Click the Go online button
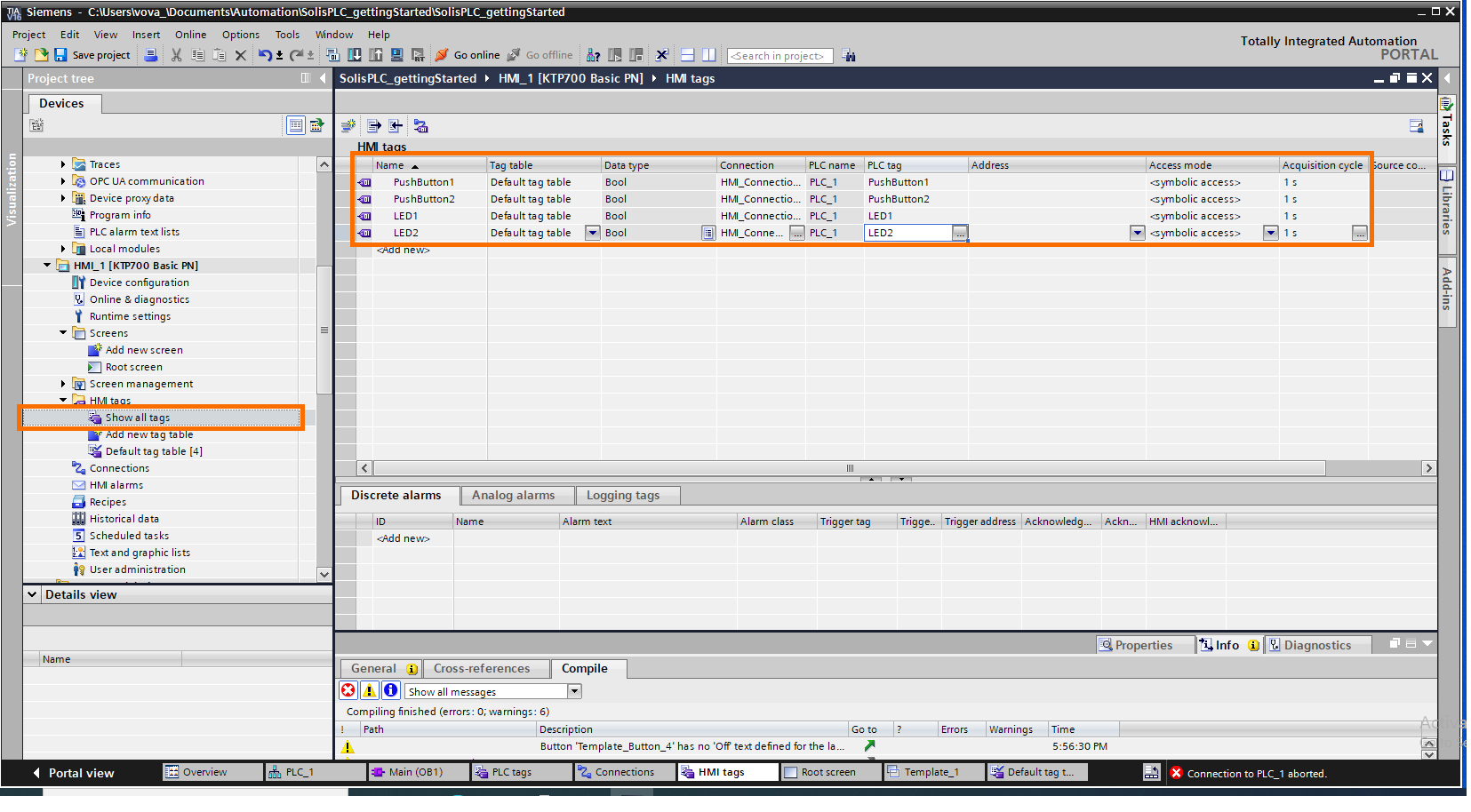This screenshot has height=812, width=1471. point(468,55)
